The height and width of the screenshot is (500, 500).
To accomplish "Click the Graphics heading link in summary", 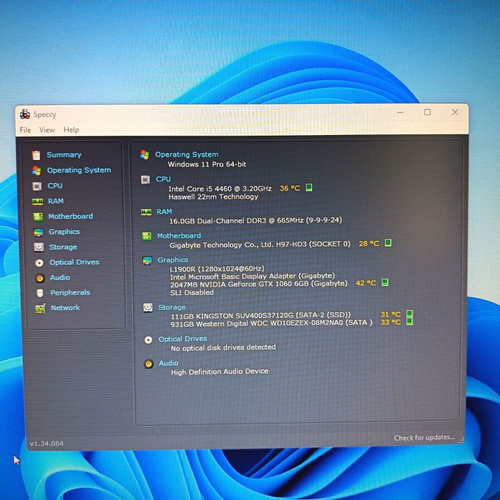I will coord(173,260).
